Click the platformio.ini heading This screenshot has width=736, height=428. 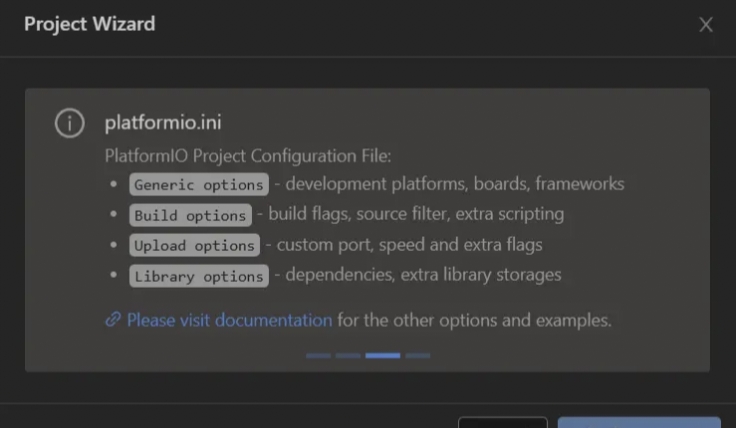click(163, 122)
